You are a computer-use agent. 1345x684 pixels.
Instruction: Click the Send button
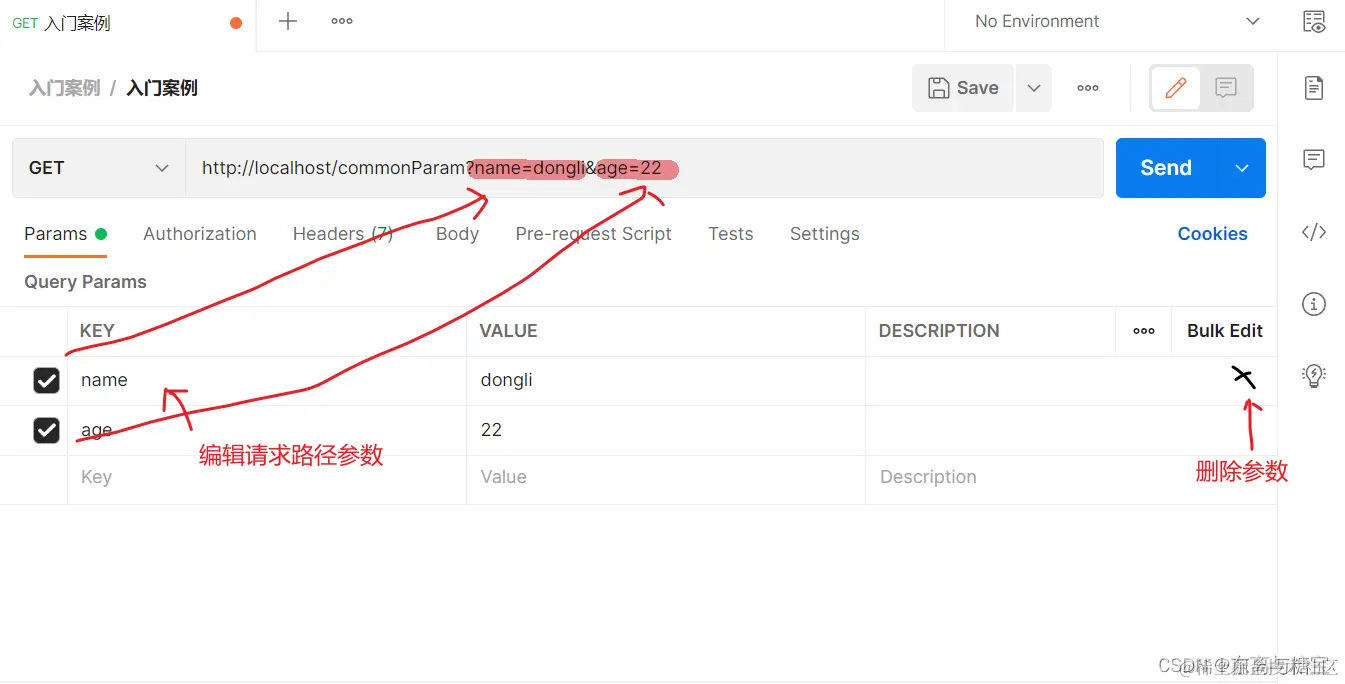tap(1166, 168)
